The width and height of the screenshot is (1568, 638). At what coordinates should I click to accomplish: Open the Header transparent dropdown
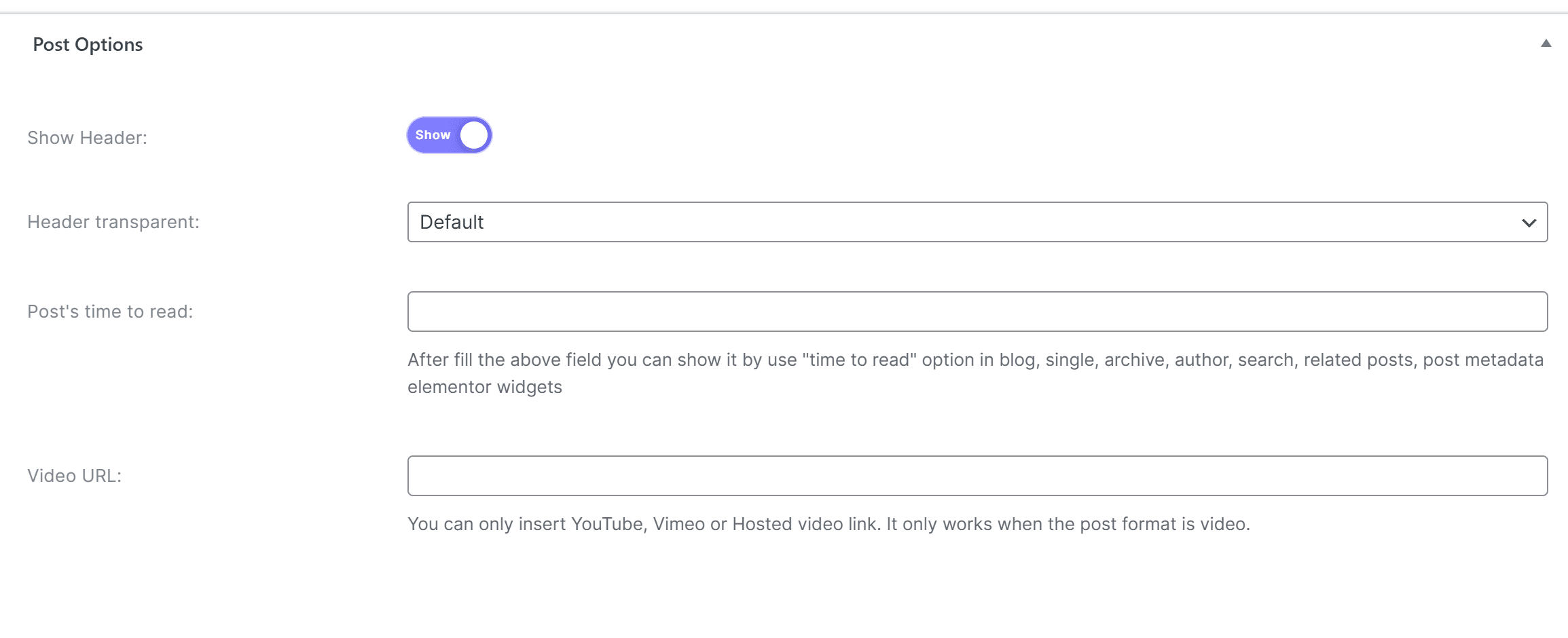coord(977,222)
